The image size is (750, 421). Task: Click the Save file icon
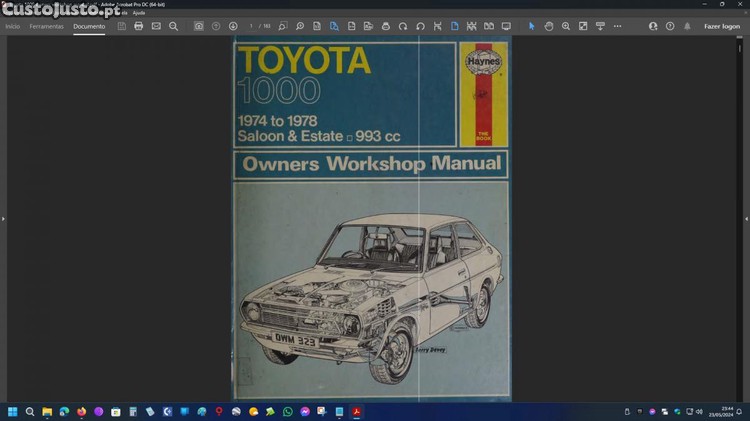pyautogui.click(x=121, y=26)
